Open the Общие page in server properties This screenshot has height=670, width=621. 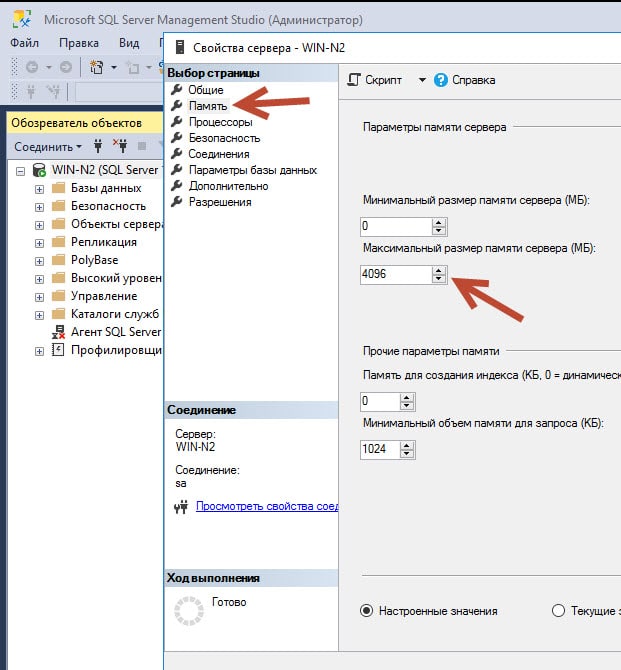coord(206,90)
